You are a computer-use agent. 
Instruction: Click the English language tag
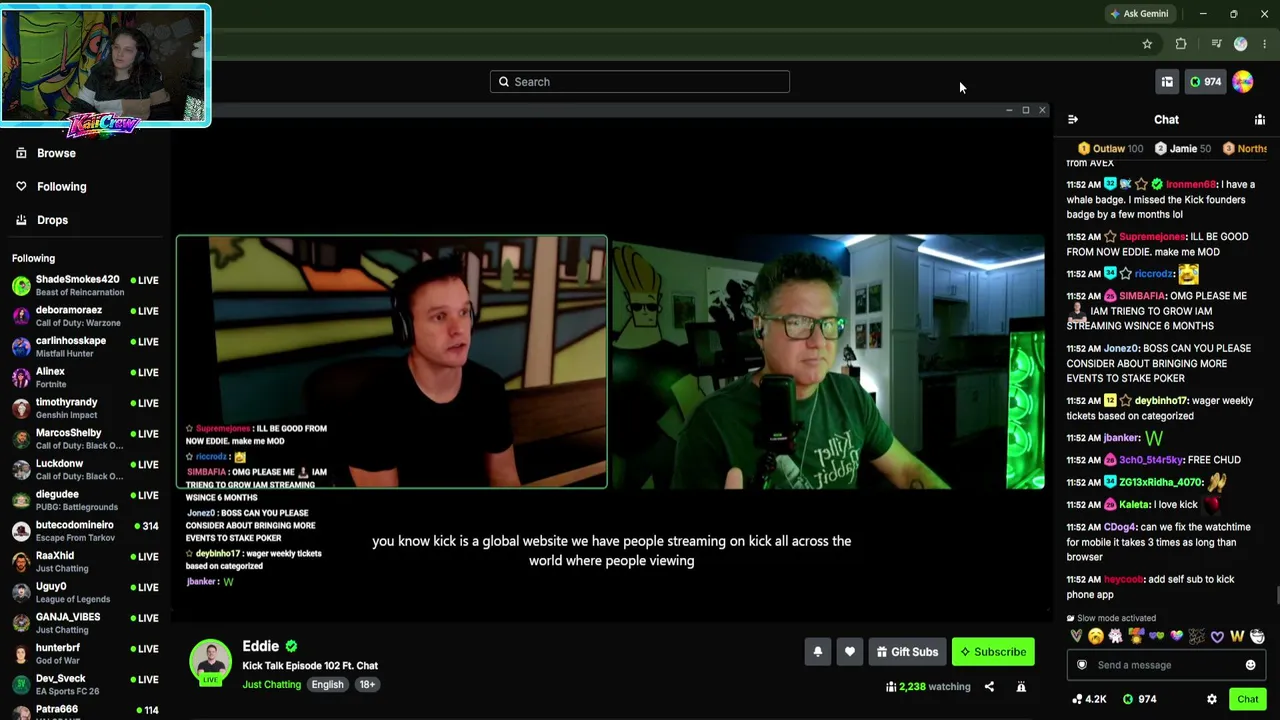[x=327, y=685]
